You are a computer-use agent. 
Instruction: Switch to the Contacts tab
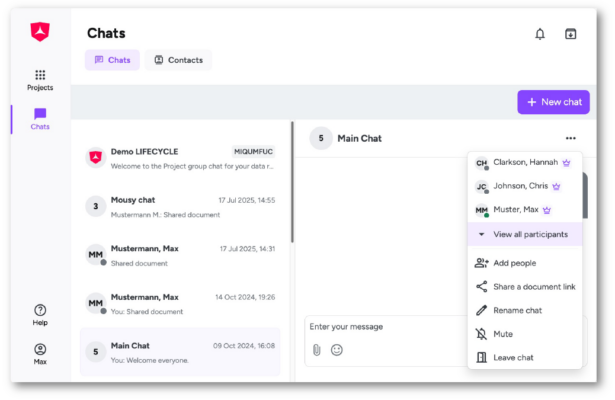pos(178,60)
